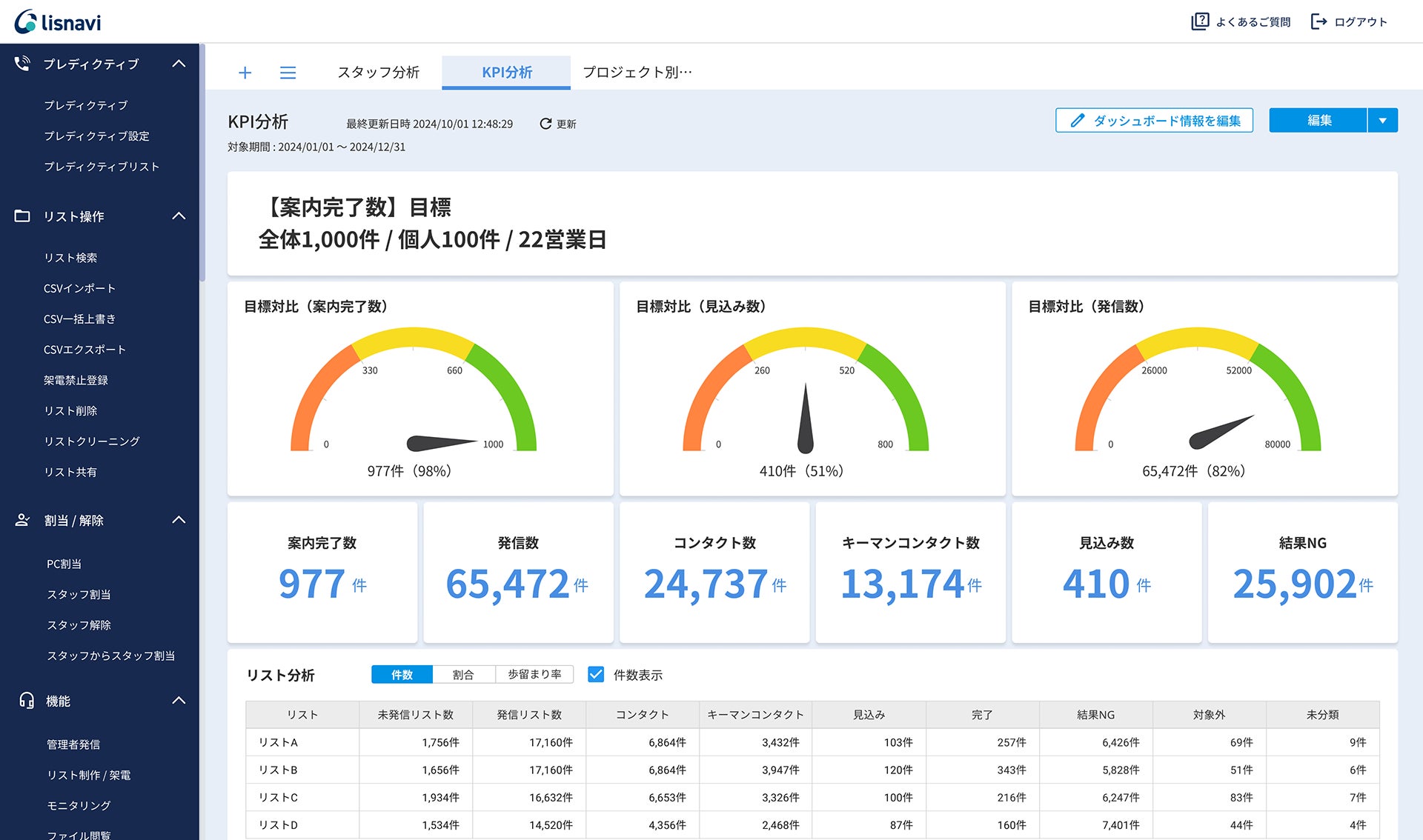Click the headset icon beside 機能
1423x840 pixels.
27,700
